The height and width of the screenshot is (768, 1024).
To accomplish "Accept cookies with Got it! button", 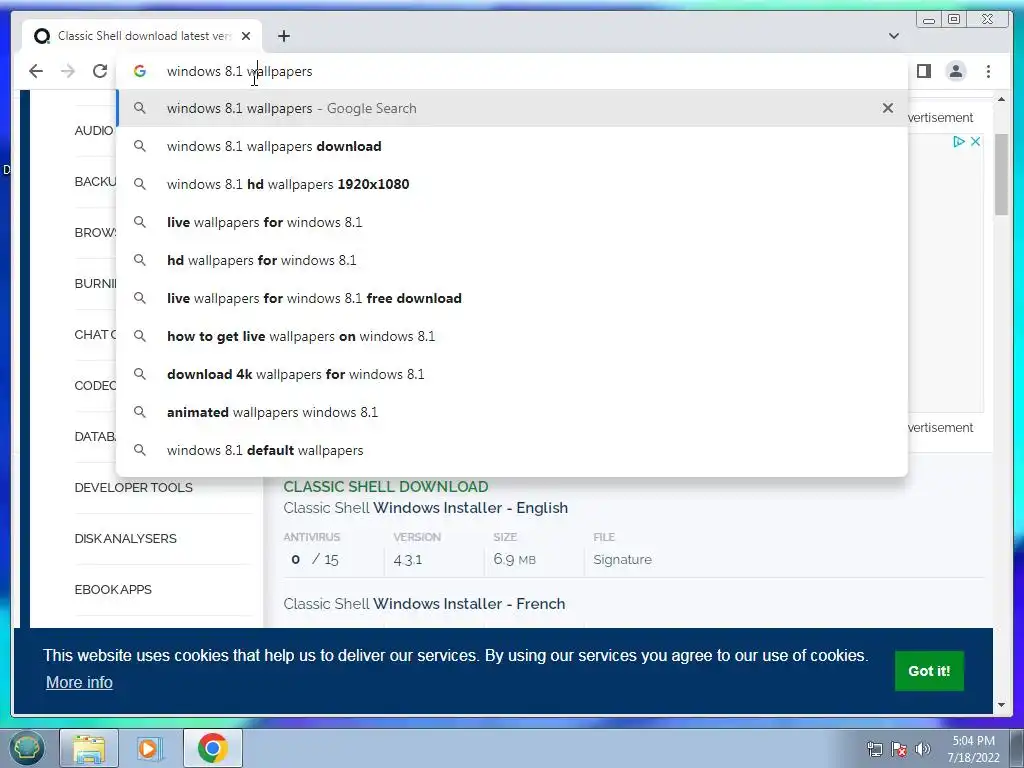I will pos(929,671).
